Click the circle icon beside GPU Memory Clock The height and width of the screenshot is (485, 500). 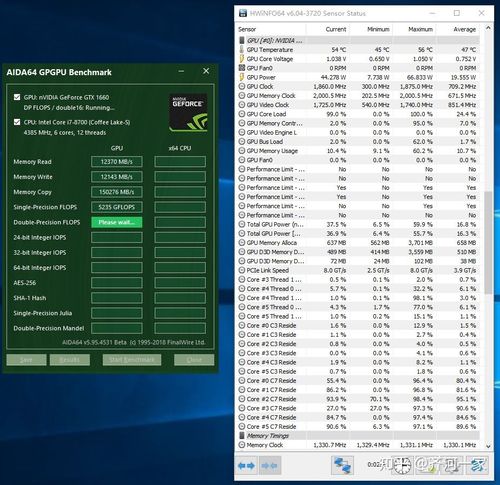click(x=242, y=95)
